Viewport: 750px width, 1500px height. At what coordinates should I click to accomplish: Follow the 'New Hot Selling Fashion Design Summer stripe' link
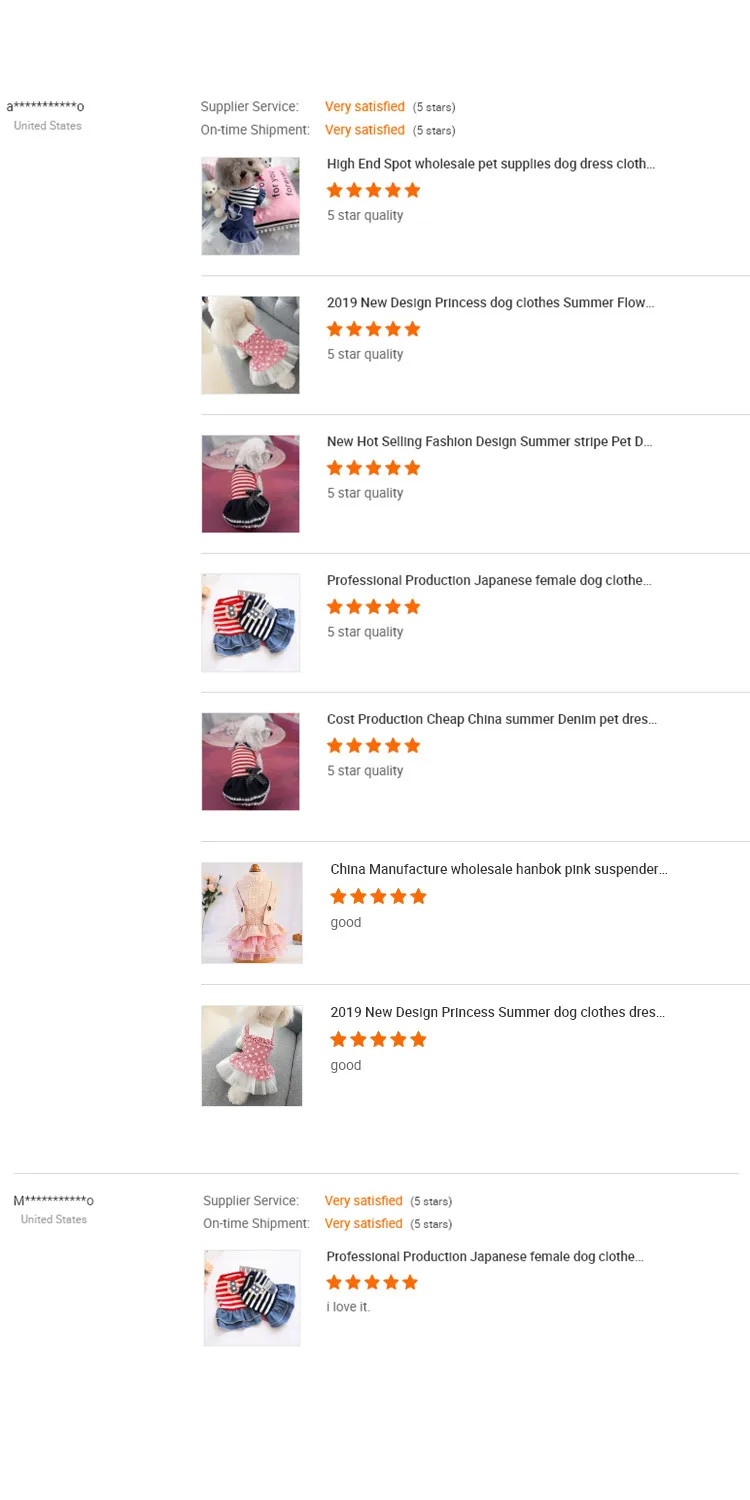[x=490, y=442]
